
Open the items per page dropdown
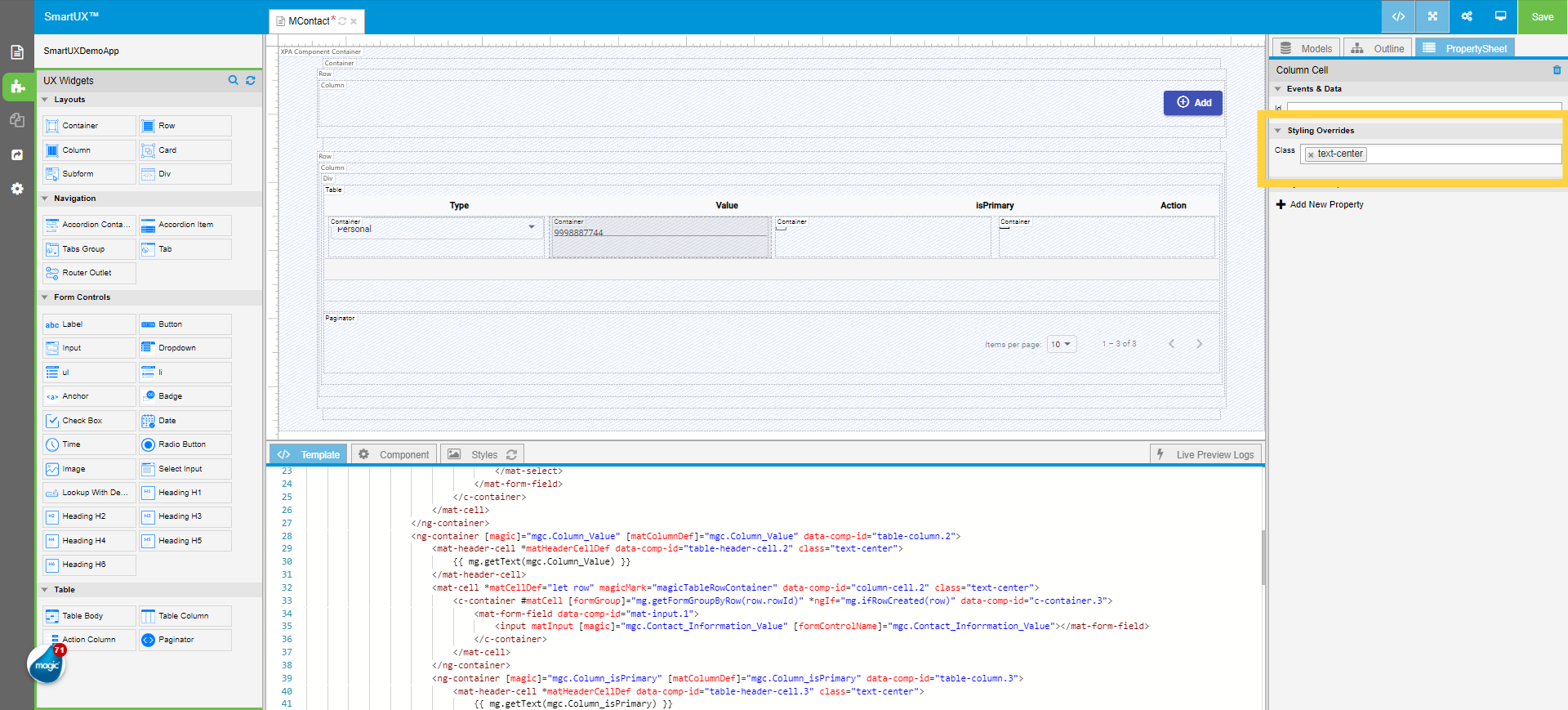point(1062,344)
